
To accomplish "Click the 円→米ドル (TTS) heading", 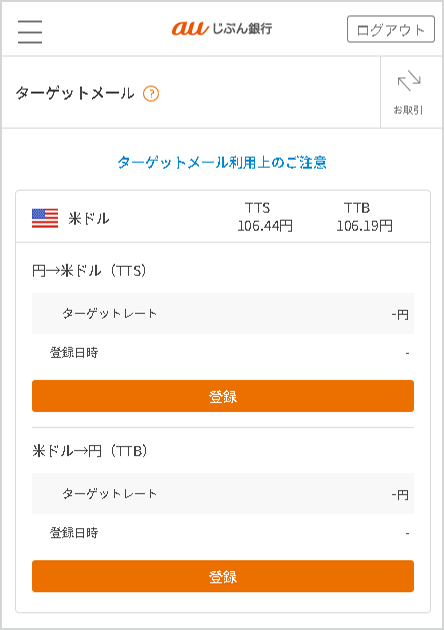I will 89,271.
